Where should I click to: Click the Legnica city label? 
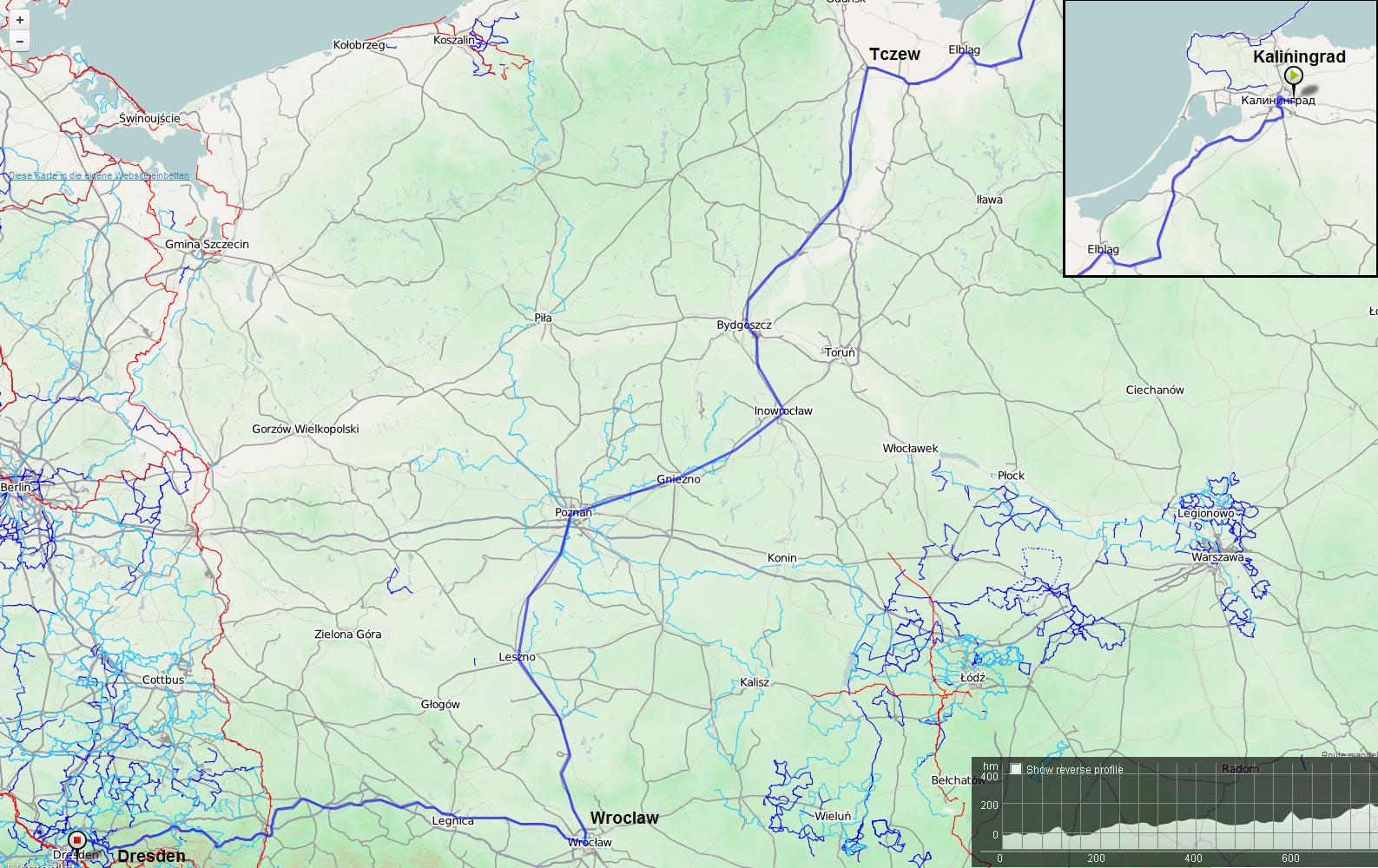453,820
